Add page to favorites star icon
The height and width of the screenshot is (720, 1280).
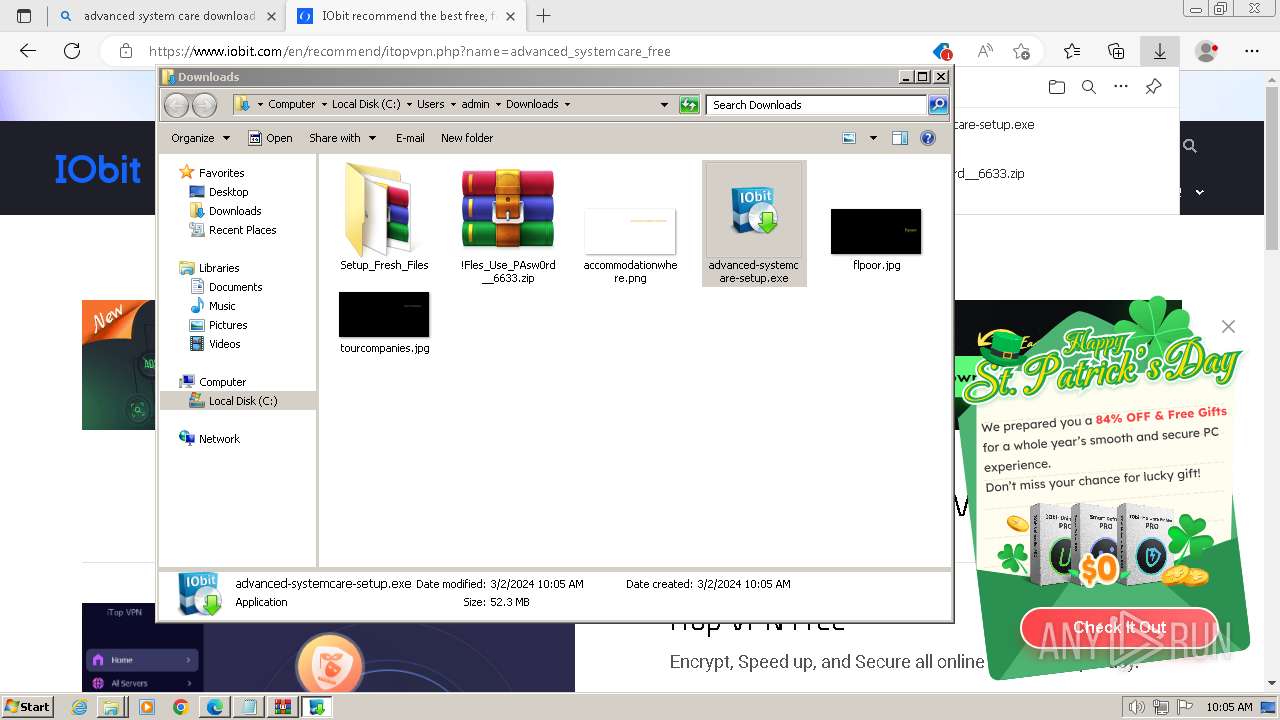tap(1021, 51)
